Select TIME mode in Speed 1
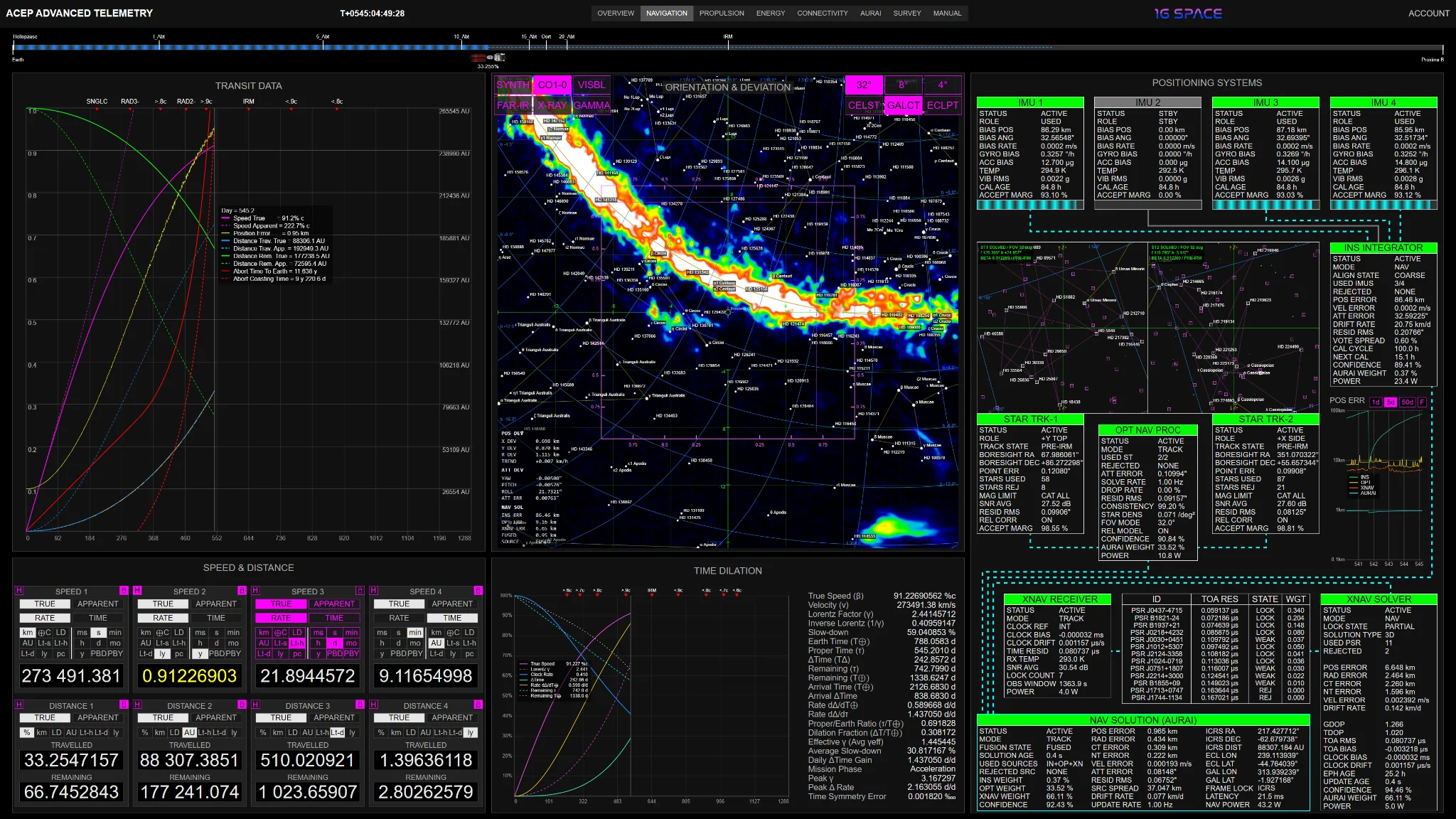 click(98, 619)
